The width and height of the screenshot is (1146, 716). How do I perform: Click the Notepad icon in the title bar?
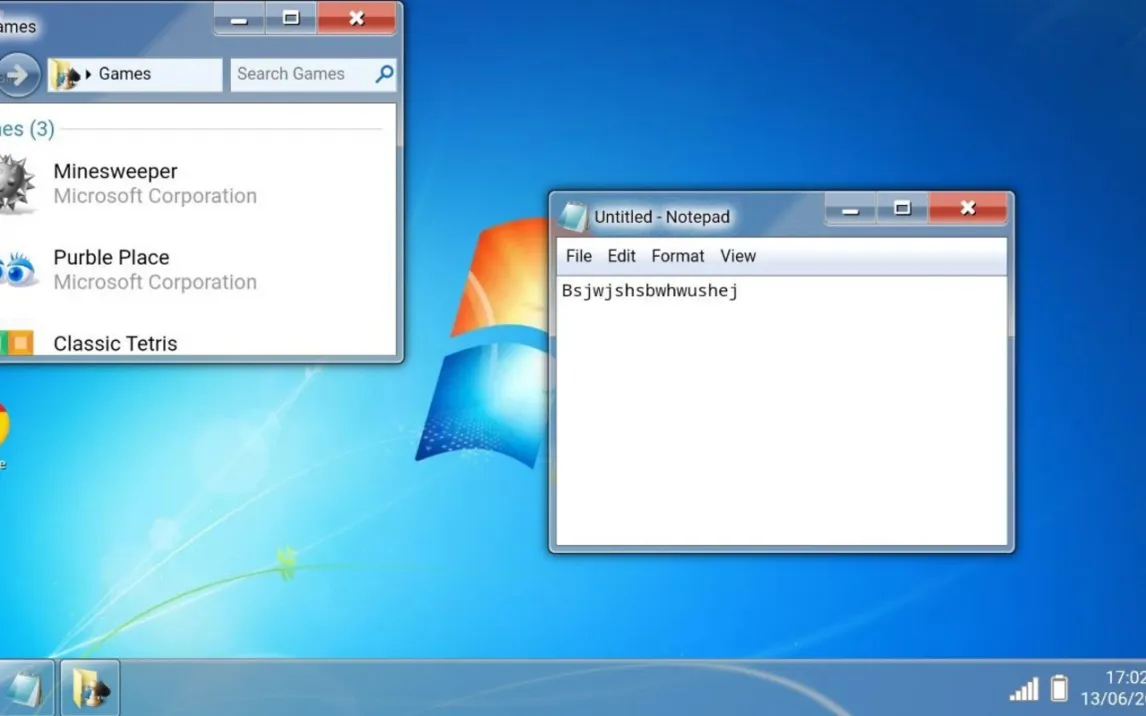pyautogui.click(x=573, y=216)
